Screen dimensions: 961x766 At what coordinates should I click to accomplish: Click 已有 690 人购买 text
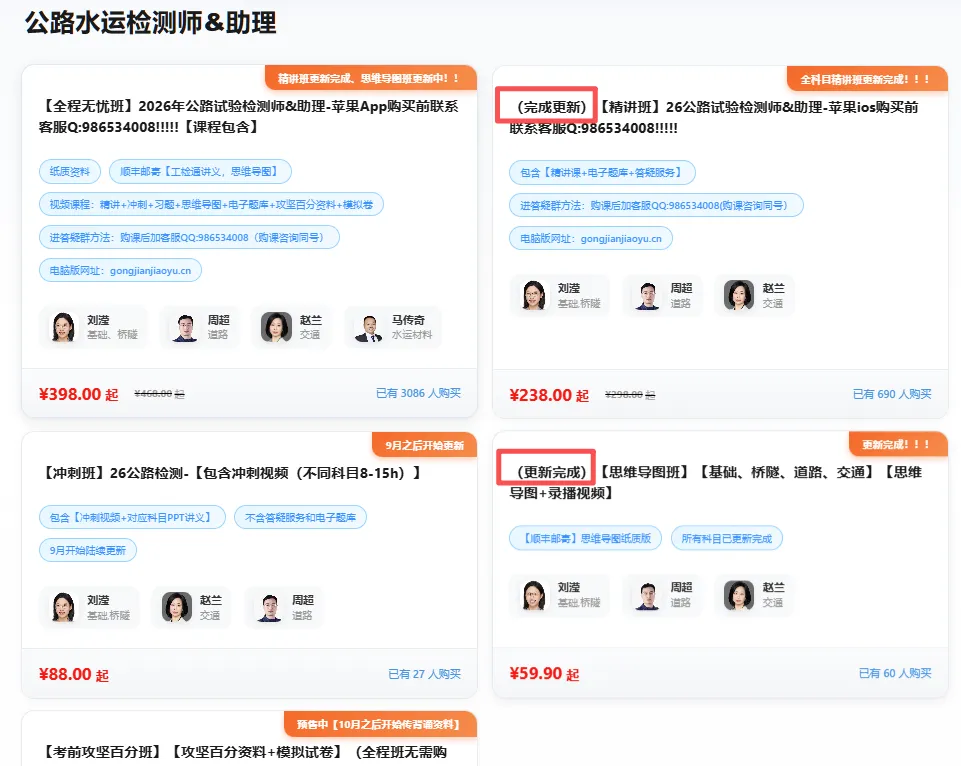(x=892, y=394)
